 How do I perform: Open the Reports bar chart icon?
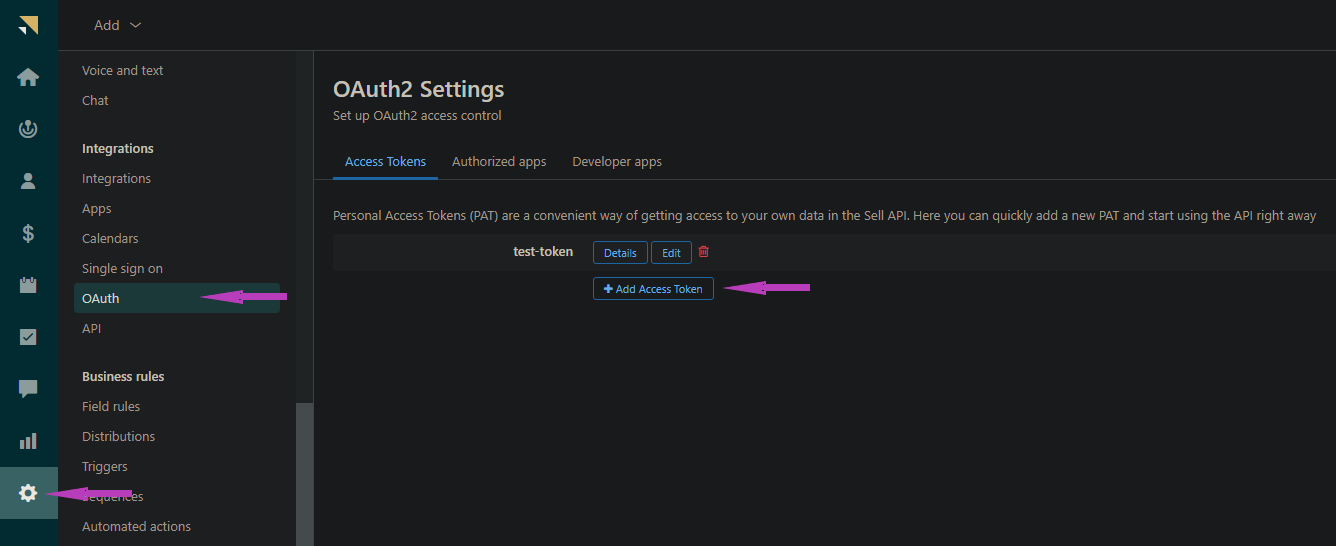coord(28,441)
